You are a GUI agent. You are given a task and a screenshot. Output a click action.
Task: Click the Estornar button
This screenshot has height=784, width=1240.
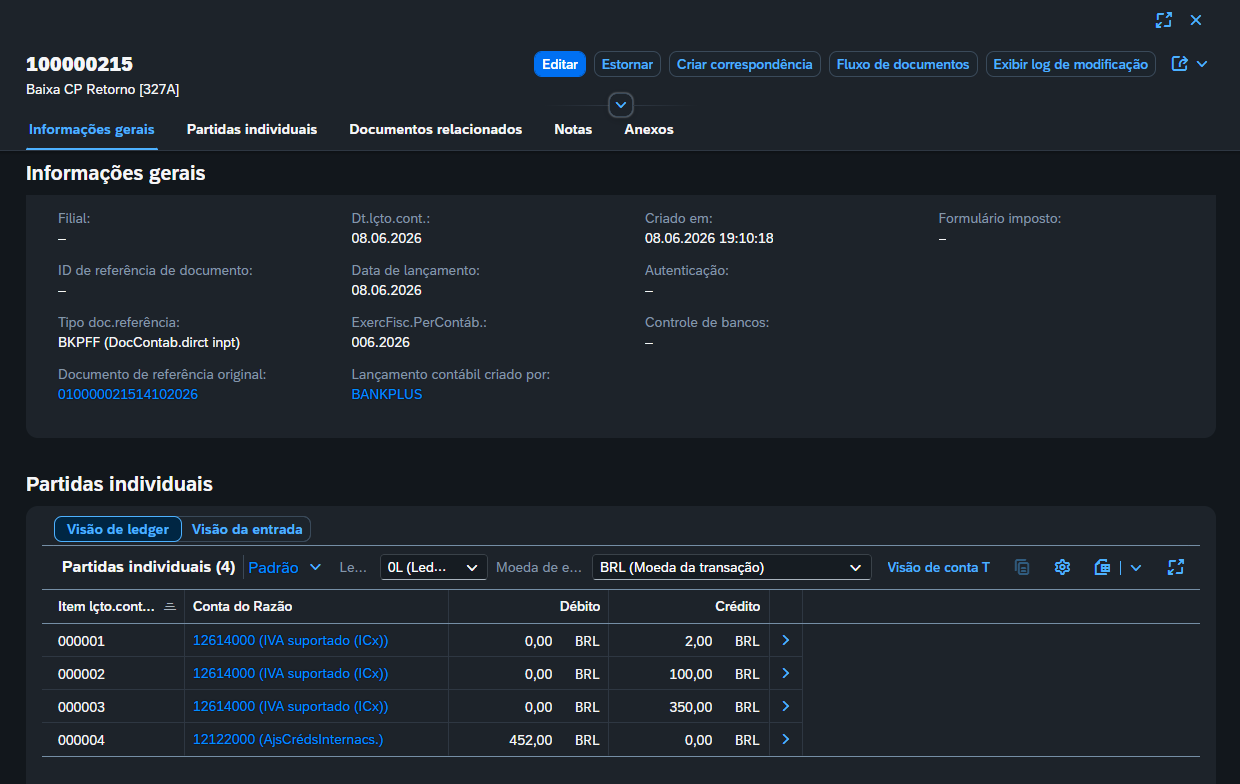627,64
